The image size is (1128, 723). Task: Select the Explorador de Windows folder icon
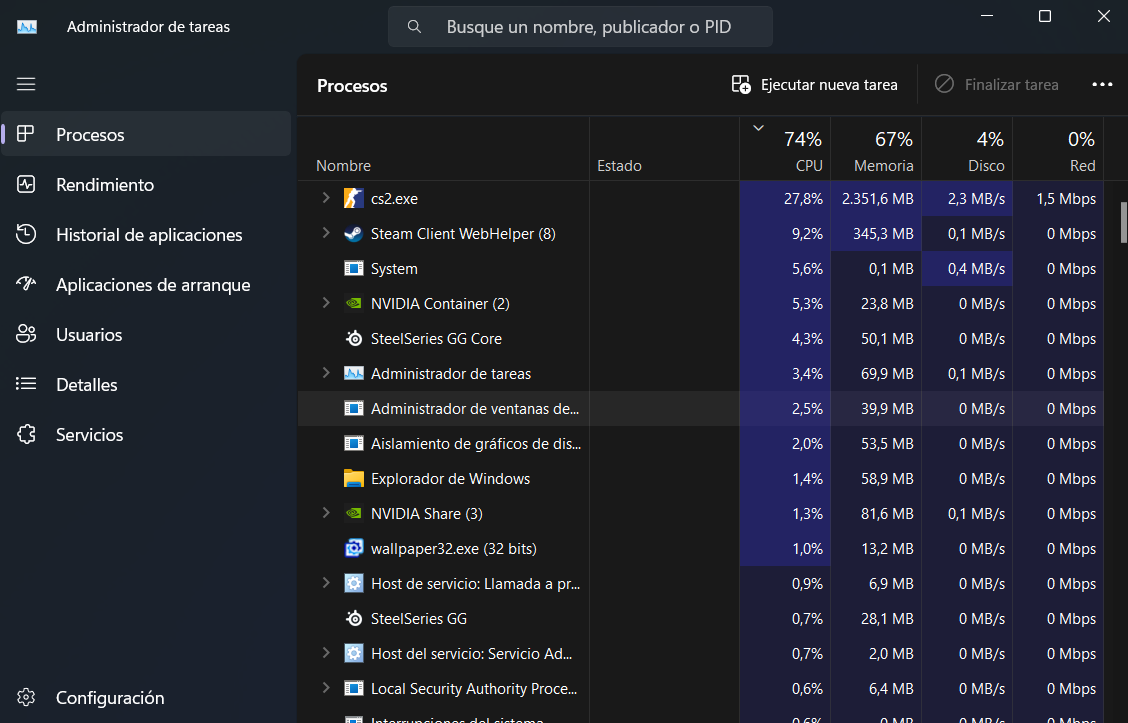pos(353,478)
